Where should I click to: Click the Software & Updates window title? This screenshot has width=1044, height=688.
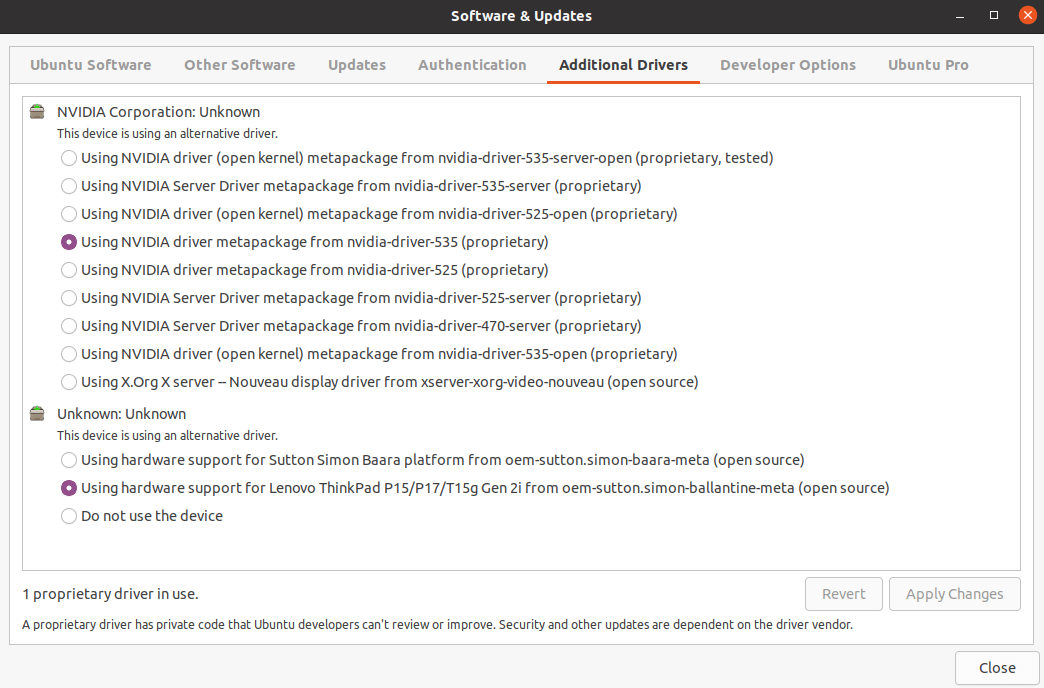coord(521,16)
